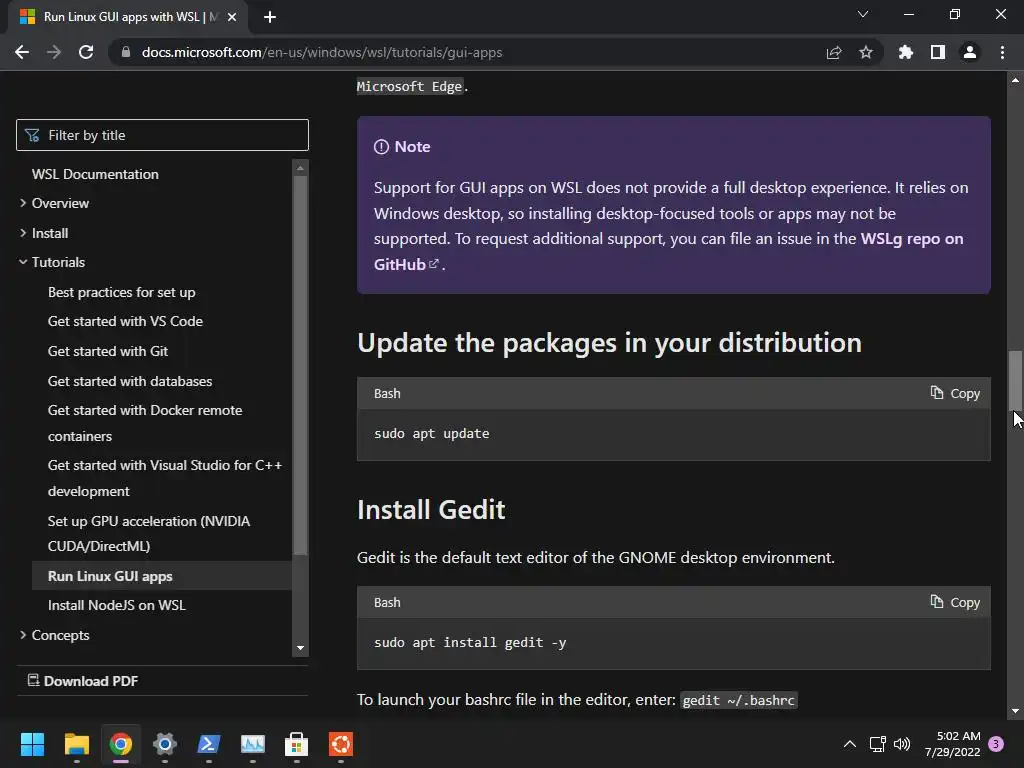Open Get started with Docker remote containers
This screenshot has width=1024, height=768.
pos(145,423)
